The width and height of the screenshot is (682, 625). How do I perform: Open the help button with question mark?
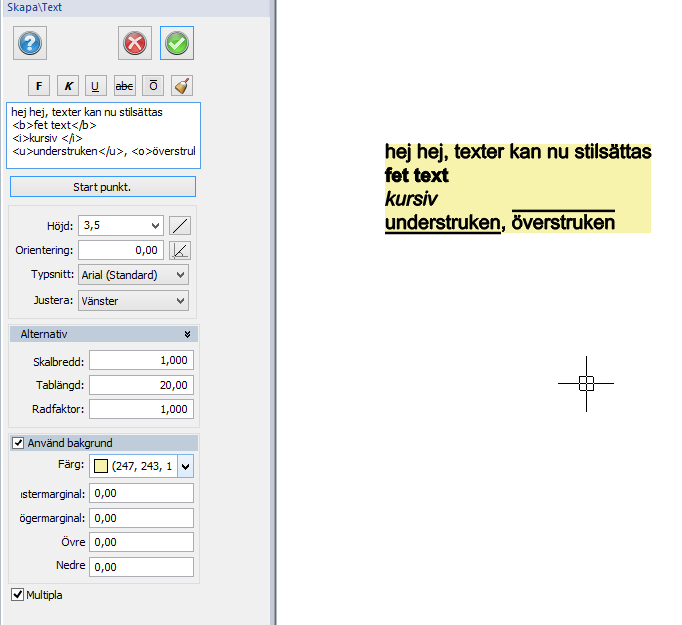point(30,43)
